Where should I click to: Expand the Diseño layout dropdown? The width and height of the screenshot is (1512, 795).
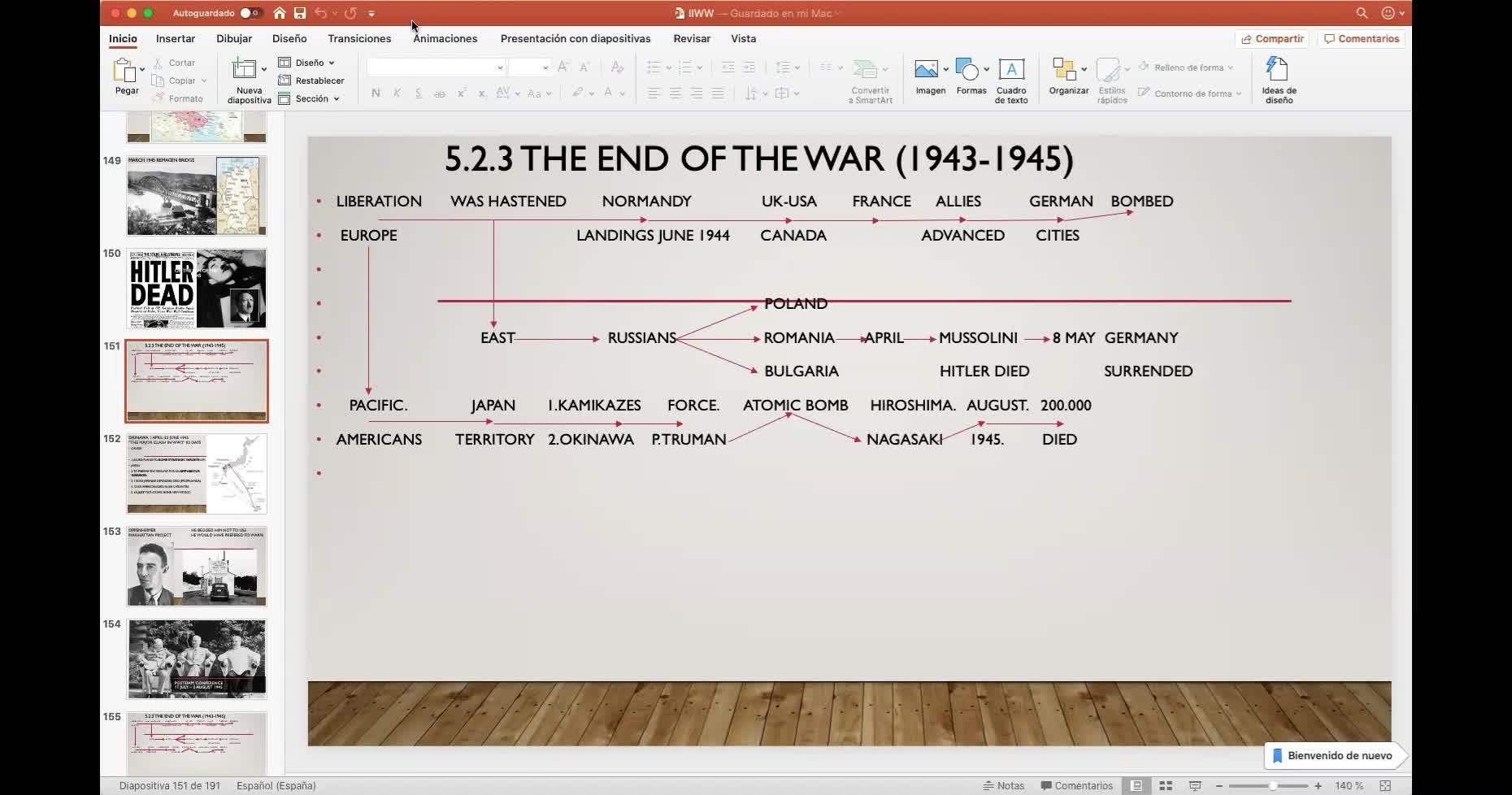(x=332, y=63)
